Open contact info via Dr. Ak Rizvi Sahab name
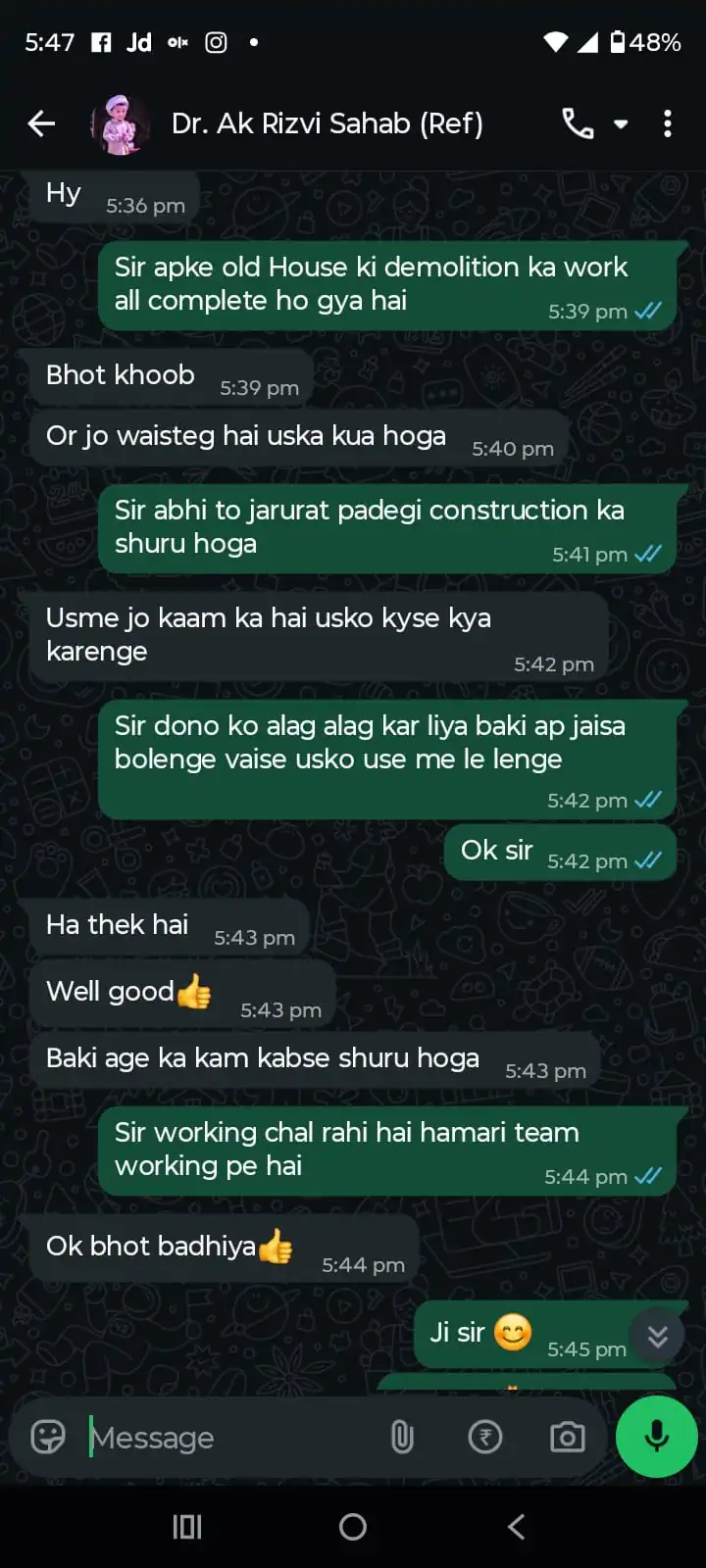This screenshot has width=706, height=1568. point(328,123)
